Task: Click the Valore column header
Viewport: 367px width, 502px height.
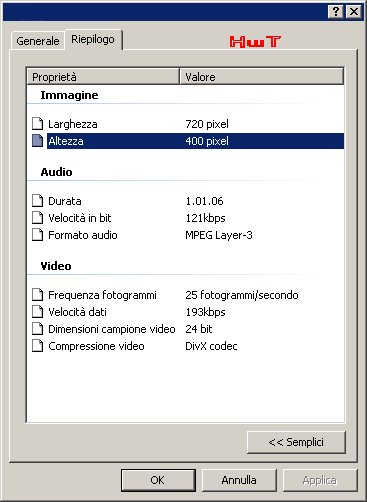Action: pyautogui.click(x=262, y=77)
